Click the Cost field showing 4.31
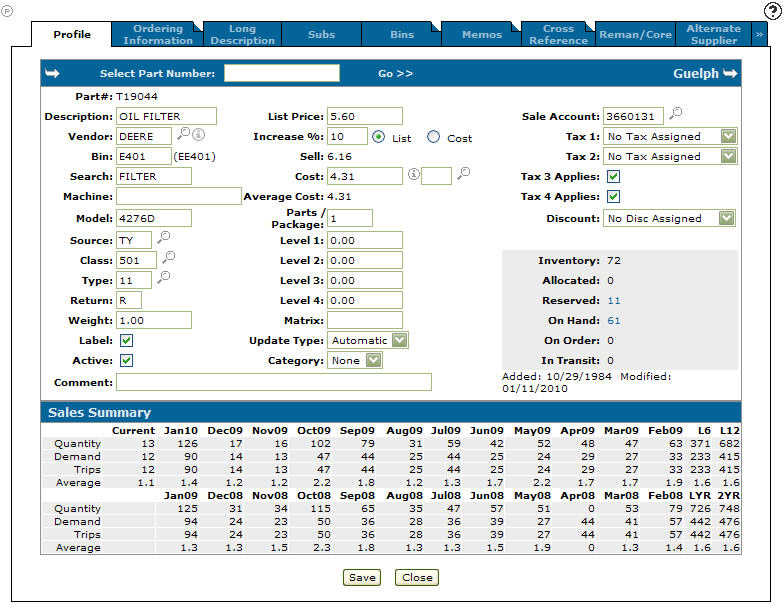This screenshot has height=609, width=783. coord(365,176)
